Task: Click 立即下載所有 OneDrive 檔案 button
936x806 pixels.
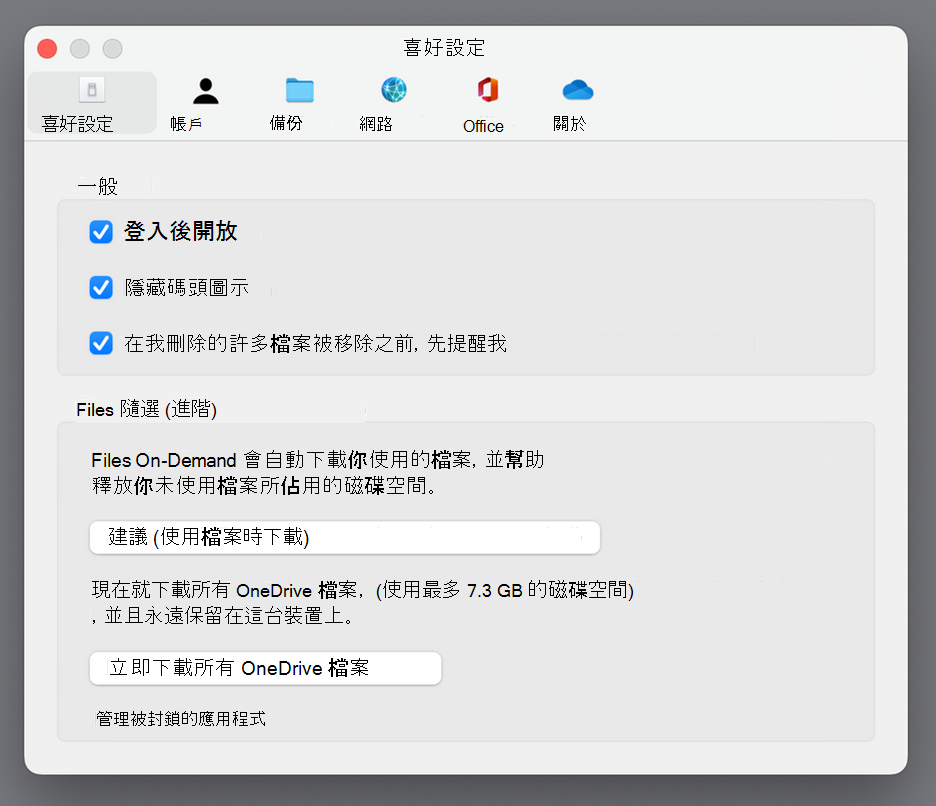Action: click(x=266, y=668)
